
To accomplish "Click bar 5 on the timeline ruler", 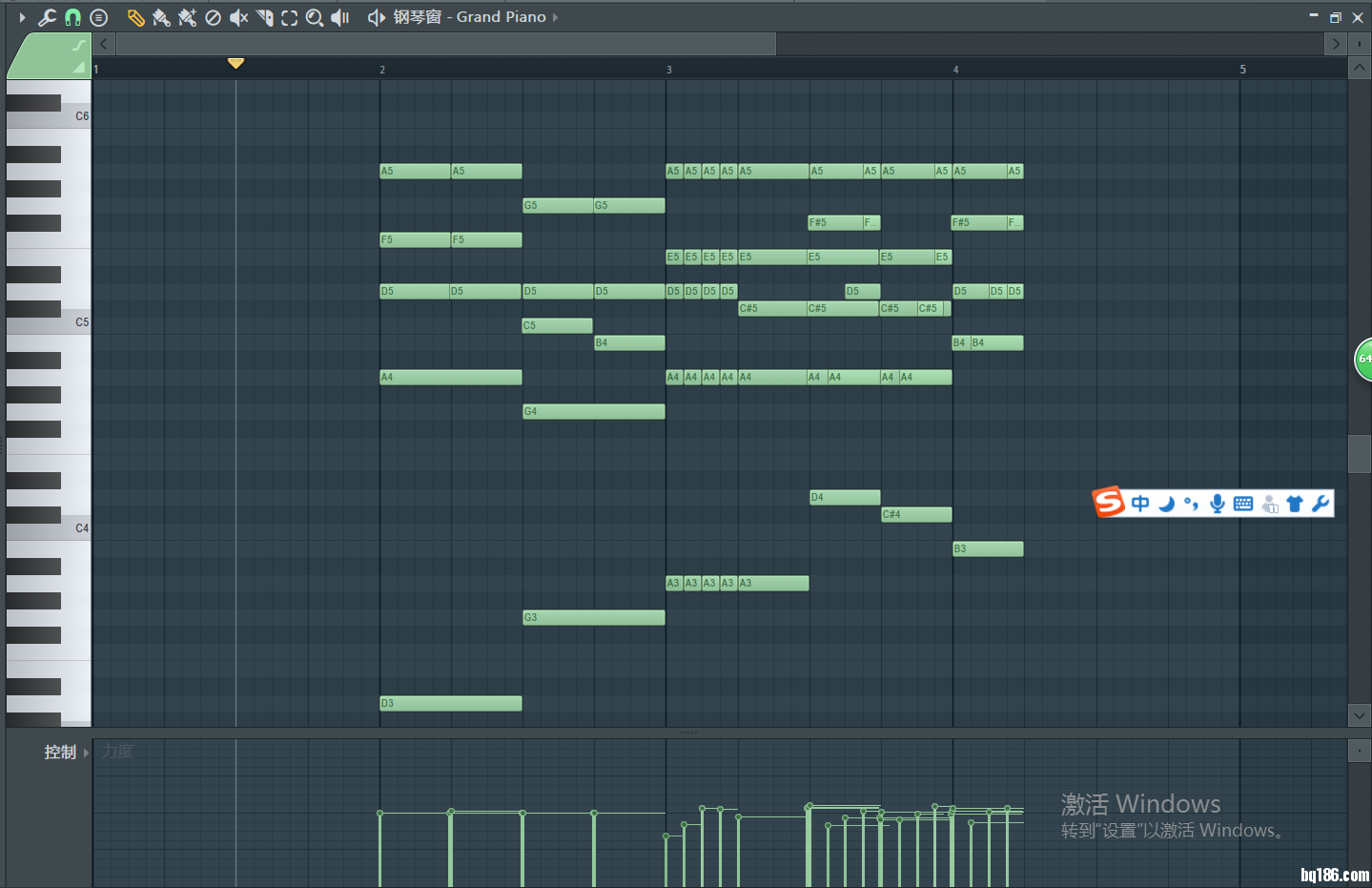I will [1242, 70].
